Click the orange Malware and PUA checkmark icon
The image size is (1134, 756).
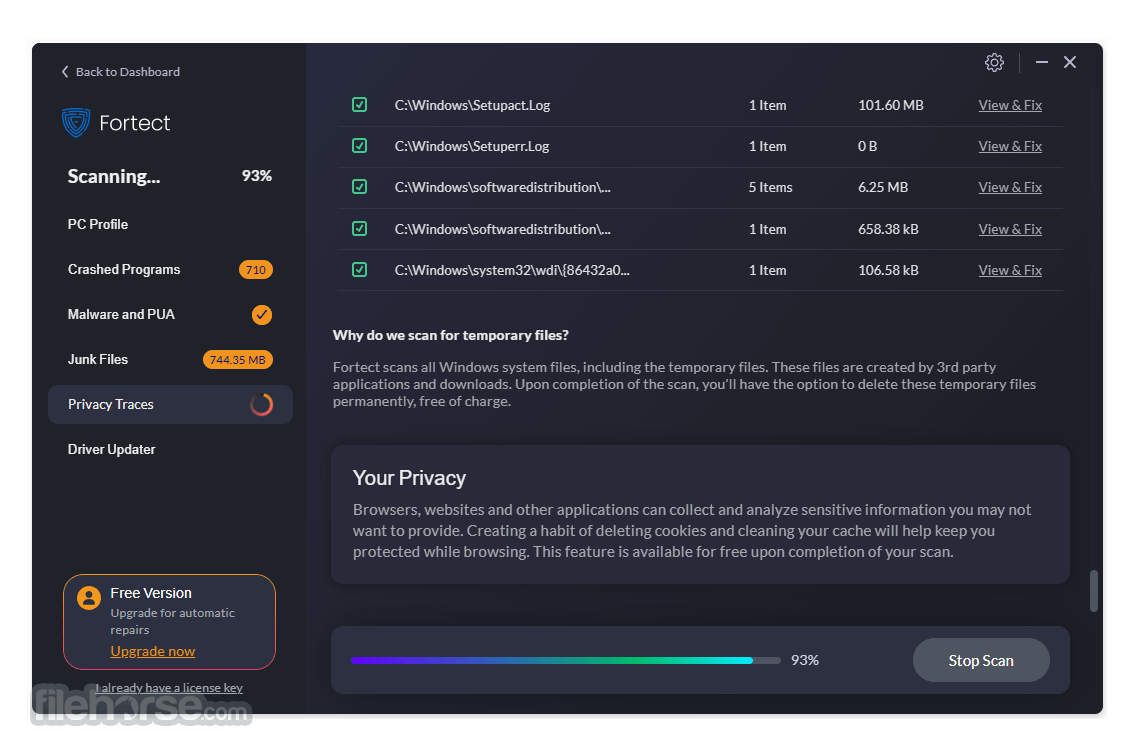261,315
